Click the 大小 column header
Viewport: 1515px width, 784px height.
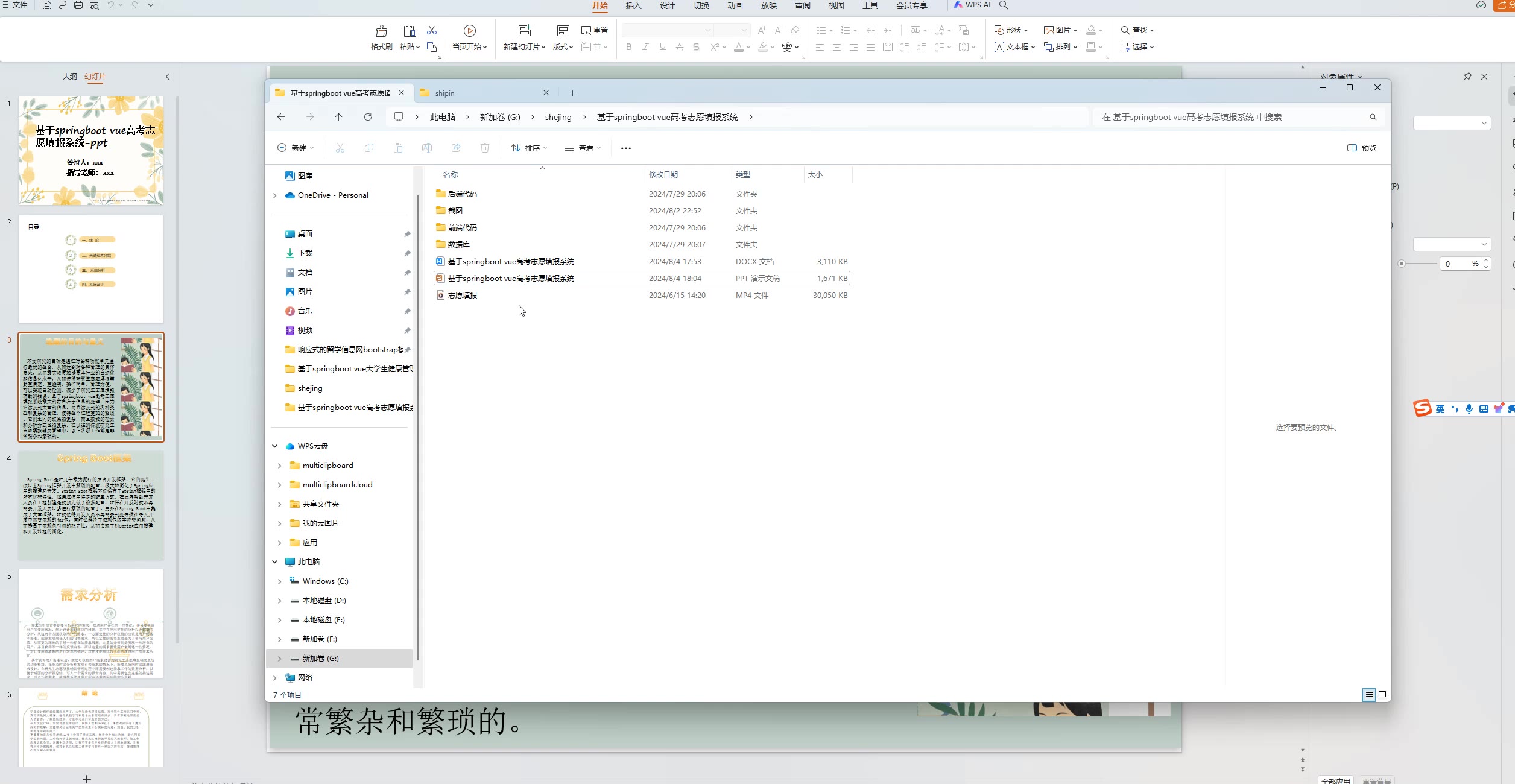(x=815, y=174)
